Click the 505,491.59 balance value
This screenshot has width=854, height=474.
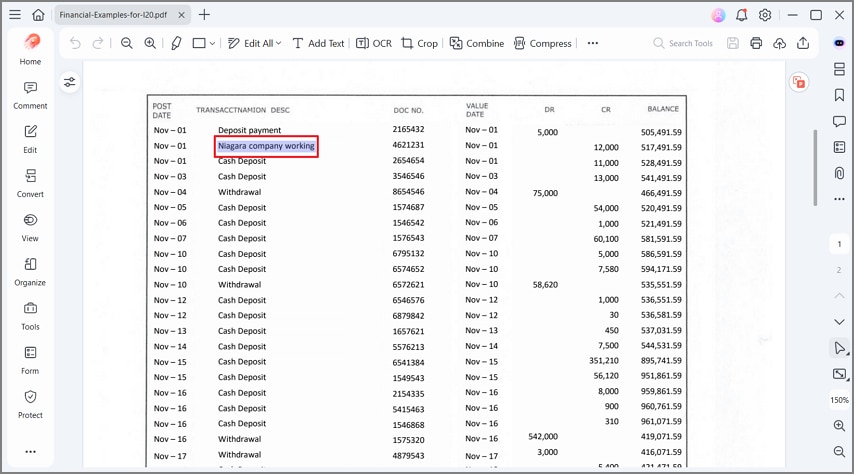coord(661,132)
